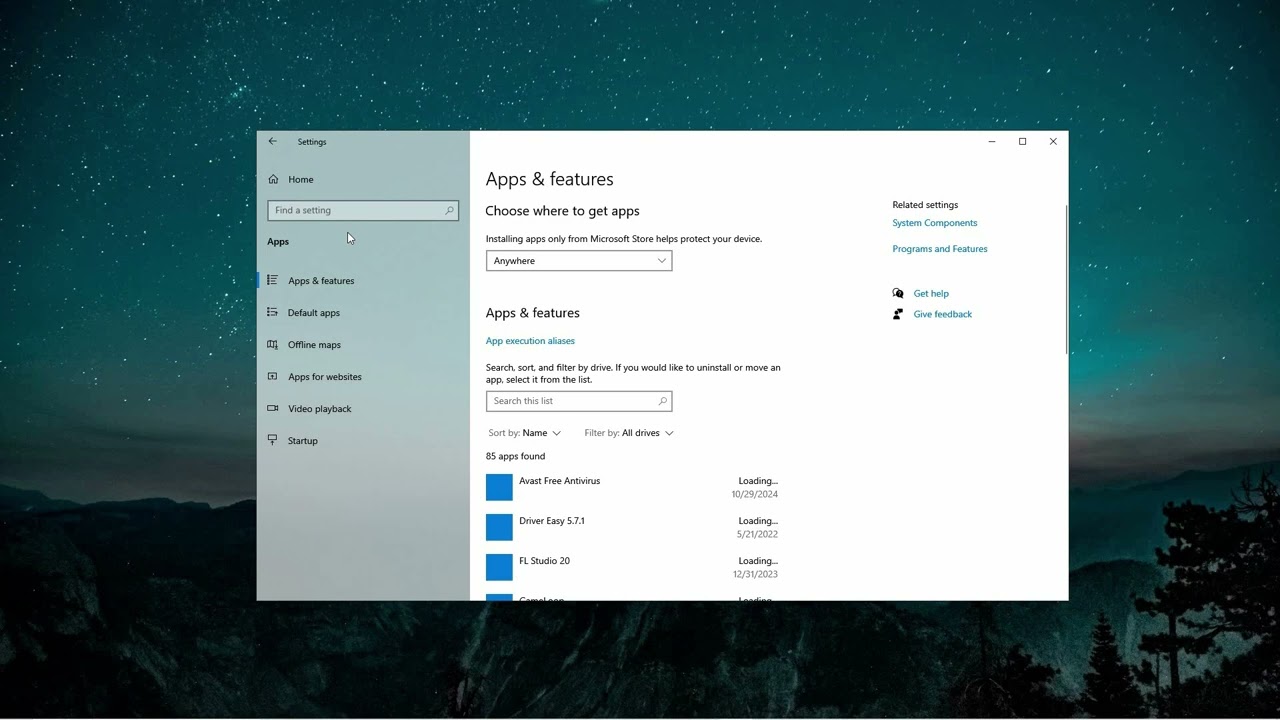Open App execution aliases link
The width and height of the screenshot is (1280, 720).
pyautogui.click(x=530, y=341)
